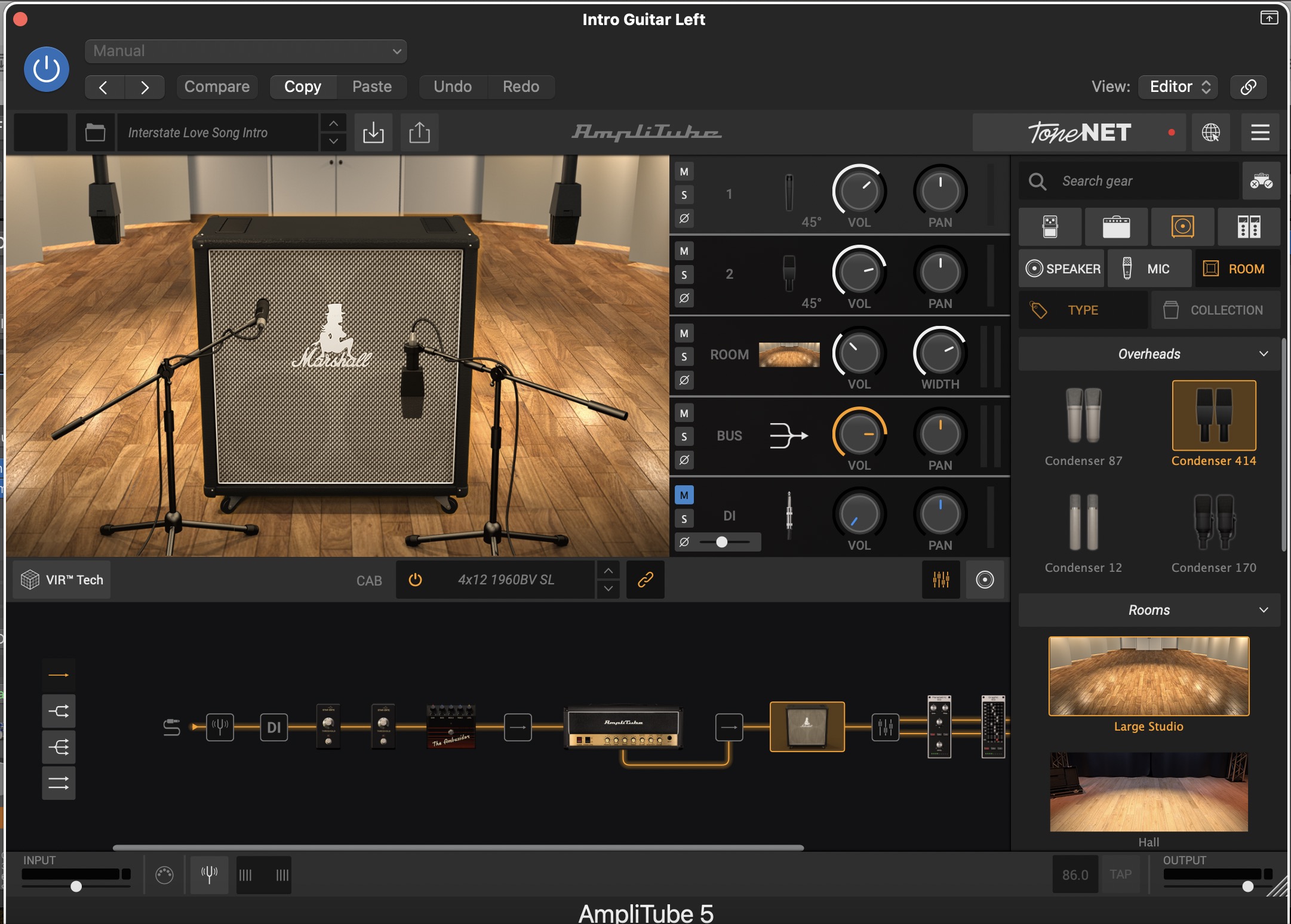Select previous cabinet with up arrow
The image size is (1291, 924).
pyautogui.click(x=608, y=571)
